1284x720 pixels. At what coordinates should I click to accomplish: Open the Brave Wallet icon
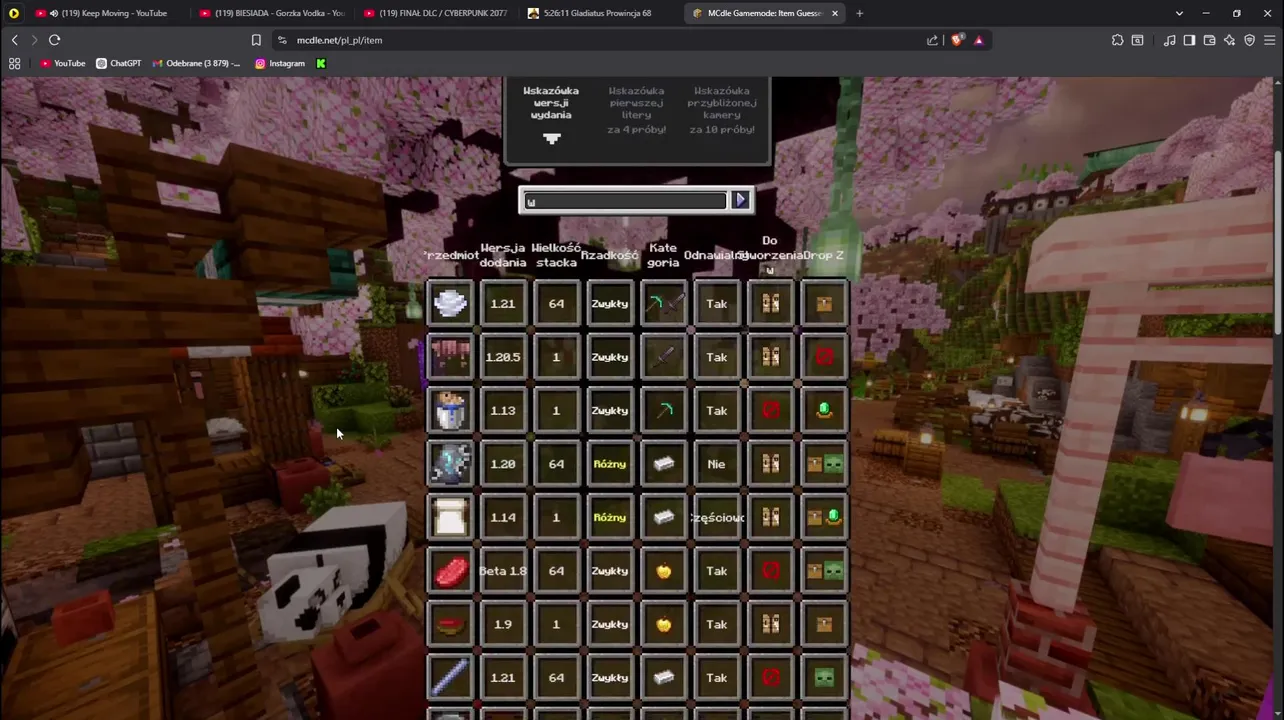pyautogui.click(x=1209, y=40)
